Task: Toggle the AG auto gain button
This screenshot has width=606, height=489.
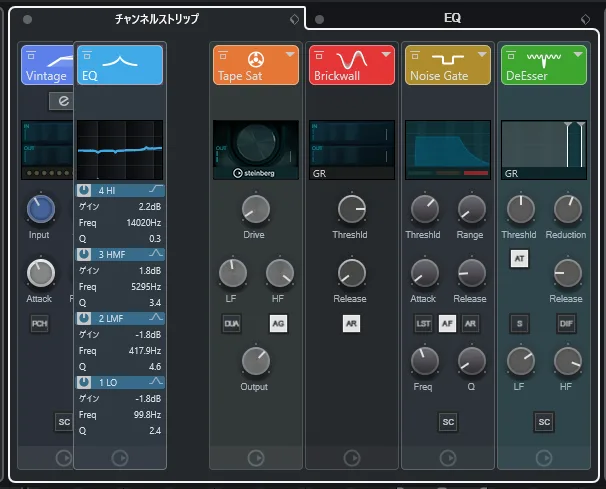Action: point(278,324)
